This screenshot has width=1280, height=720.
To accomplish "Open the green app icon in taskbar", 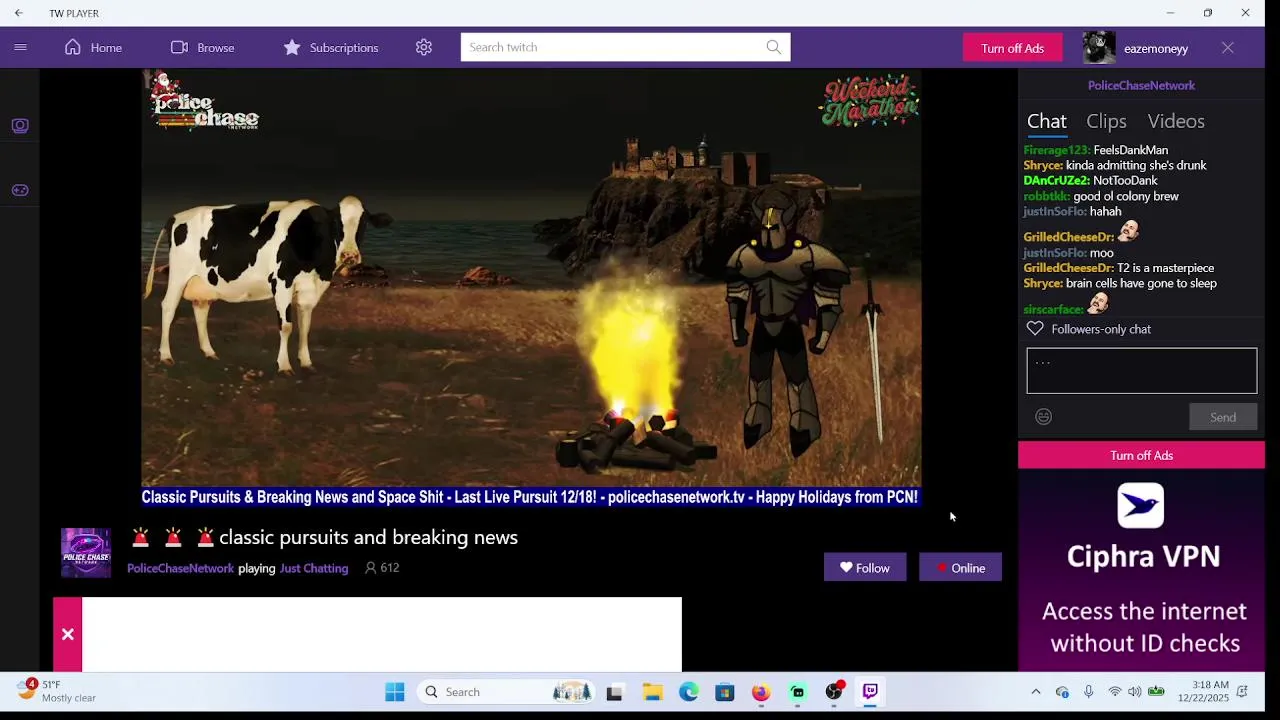I will [x=798, y=692].
